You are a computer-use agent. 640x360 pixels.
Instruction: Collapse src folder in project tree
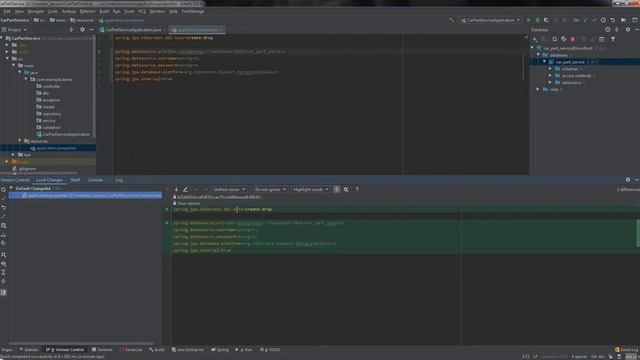7,59
